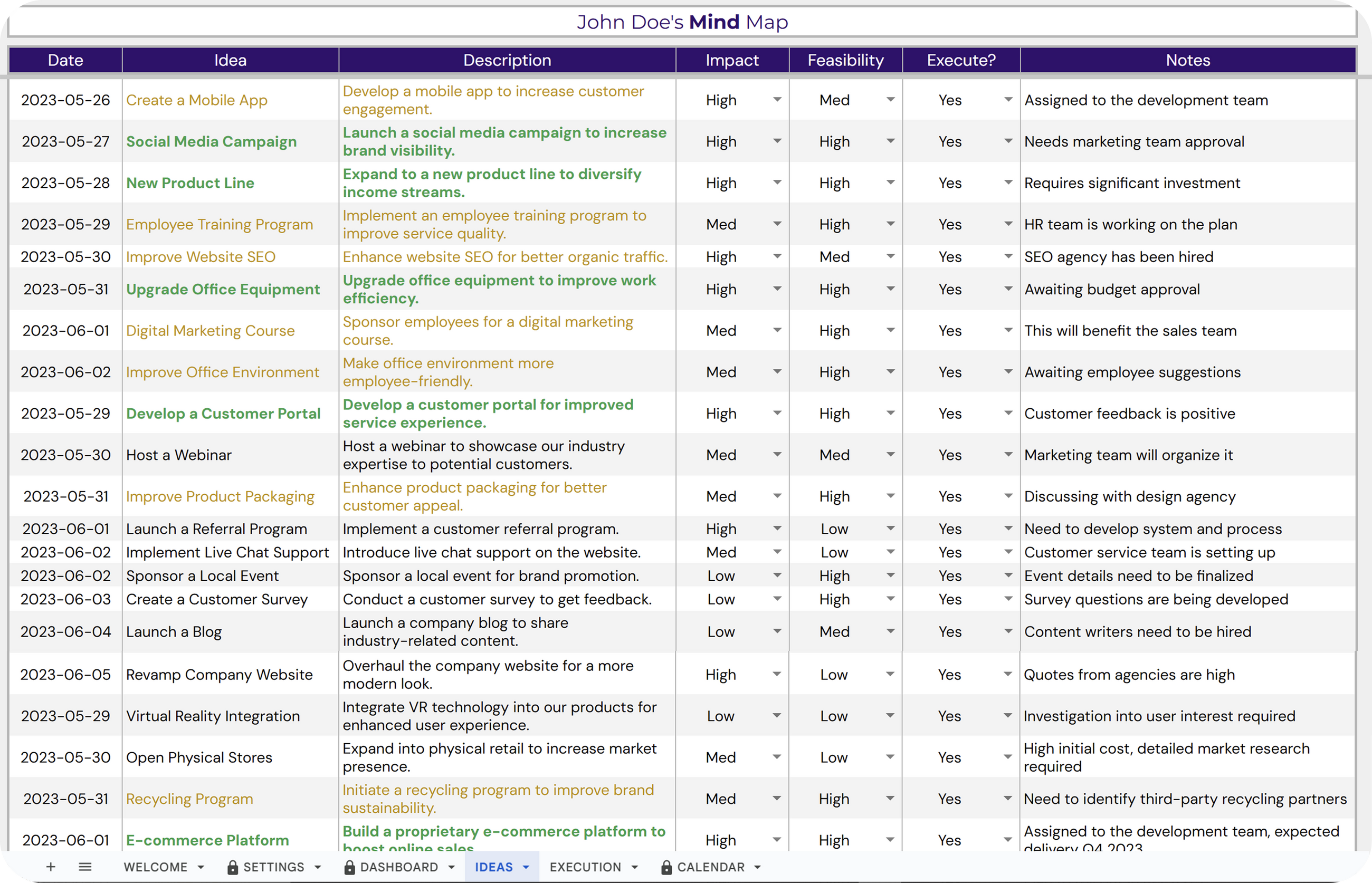Click the lock icon on DASHBOARD tab
Screen dimensions: 1372x883
tap(349, 867)
